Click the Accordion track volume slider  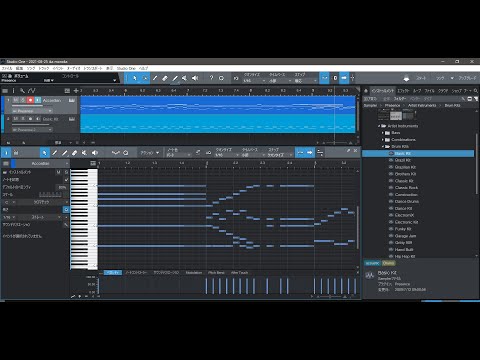[x=32, y=106]
